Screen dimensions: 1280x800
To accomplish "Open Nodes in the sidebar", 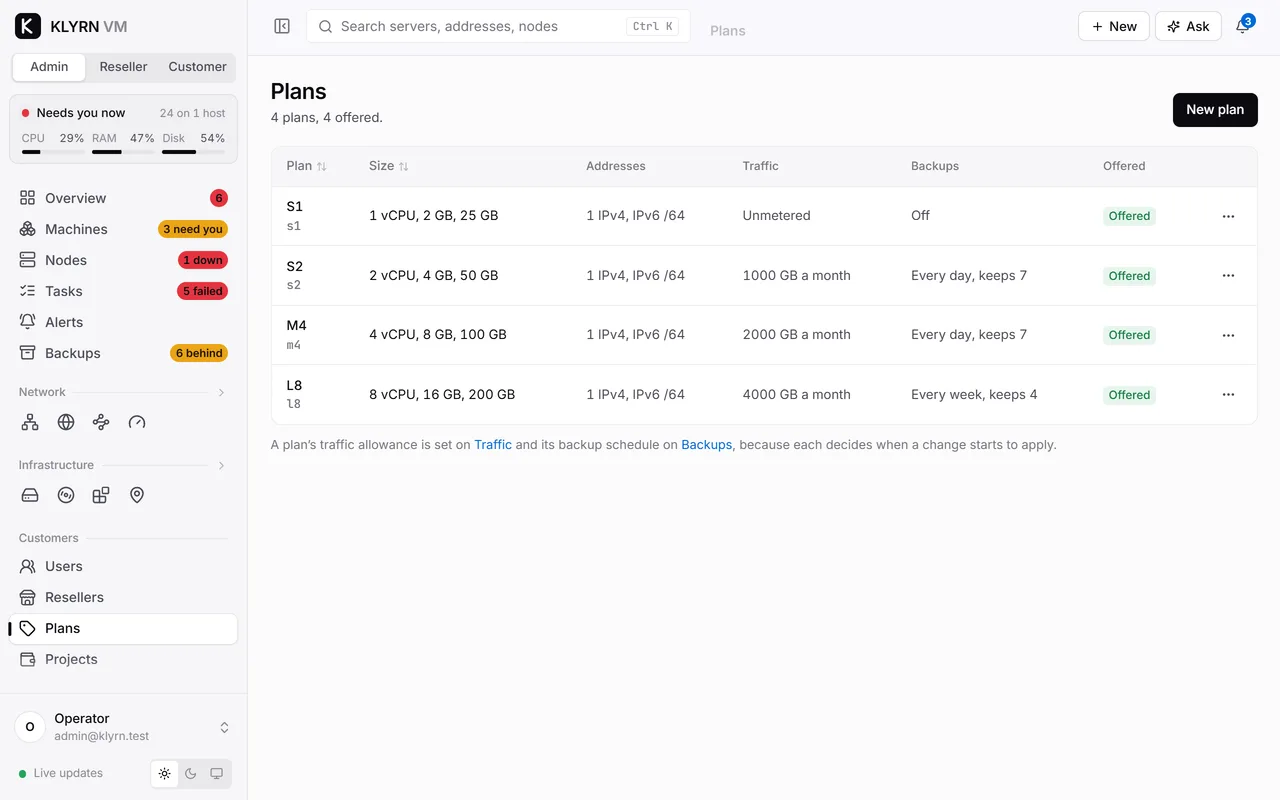I will (124, 260).
